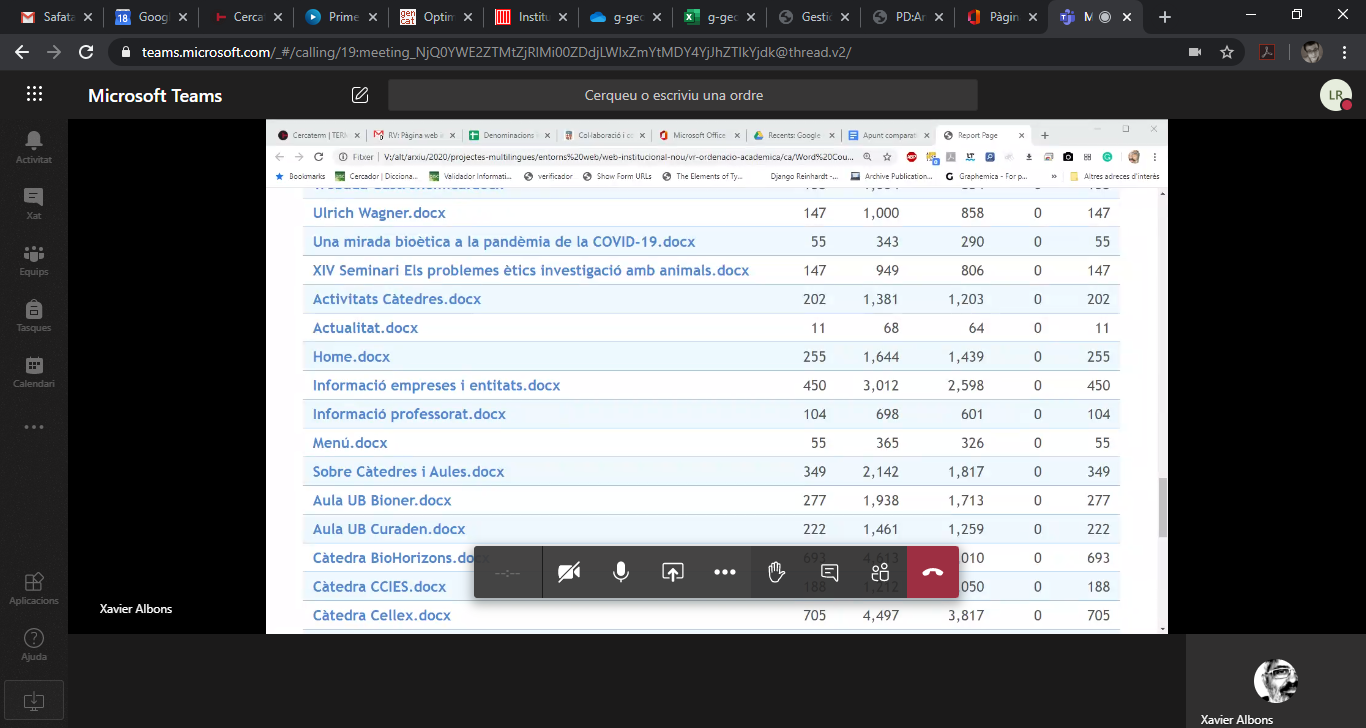Toggle the camera on in call bar
Viewport: 1366px width, 728px height.
(x=569, y=572)
